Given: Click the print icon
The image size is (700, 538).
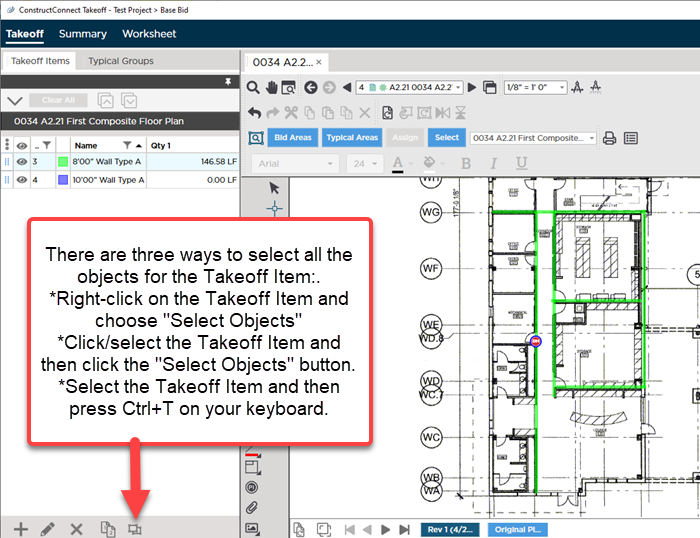Looking at the screenshot, I should click(x=609, y=138).
